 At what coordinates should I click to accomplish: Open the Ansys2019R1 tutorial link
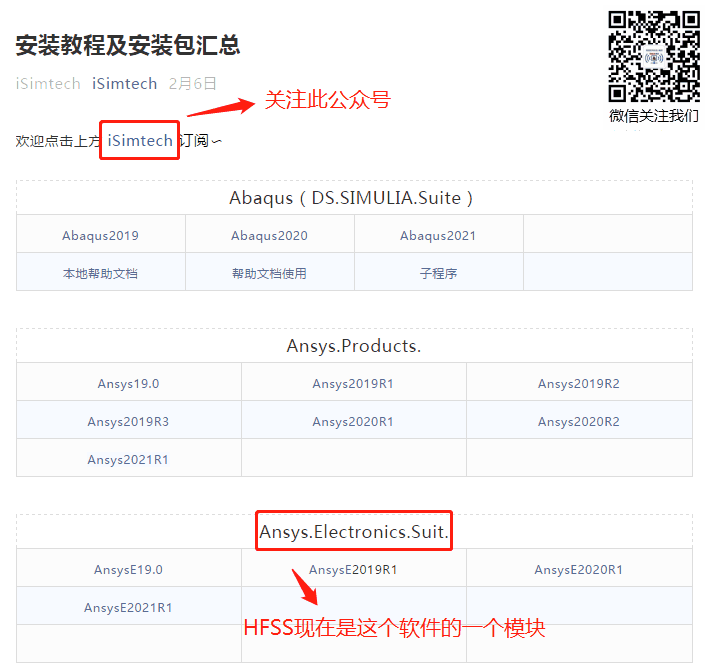353,384
